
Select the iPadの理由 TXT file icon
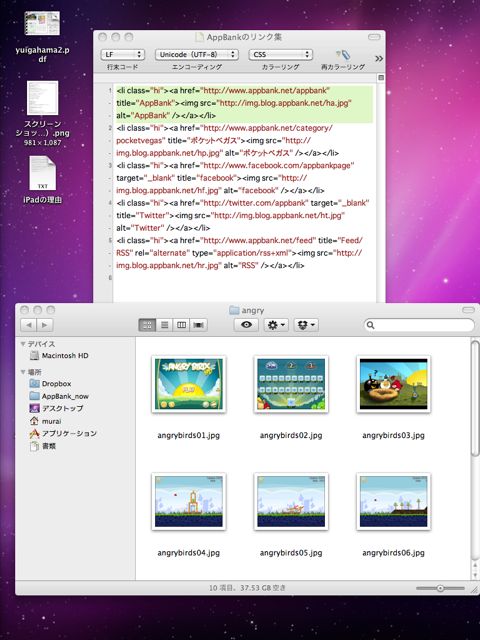(x=42, y=173)
